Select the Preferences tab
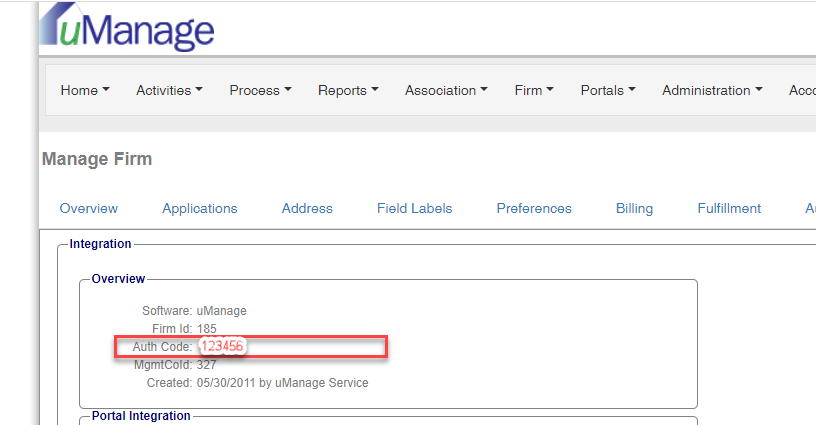Image resolution: width=816 pixels, height=425 pixels. tap(534, 209)
